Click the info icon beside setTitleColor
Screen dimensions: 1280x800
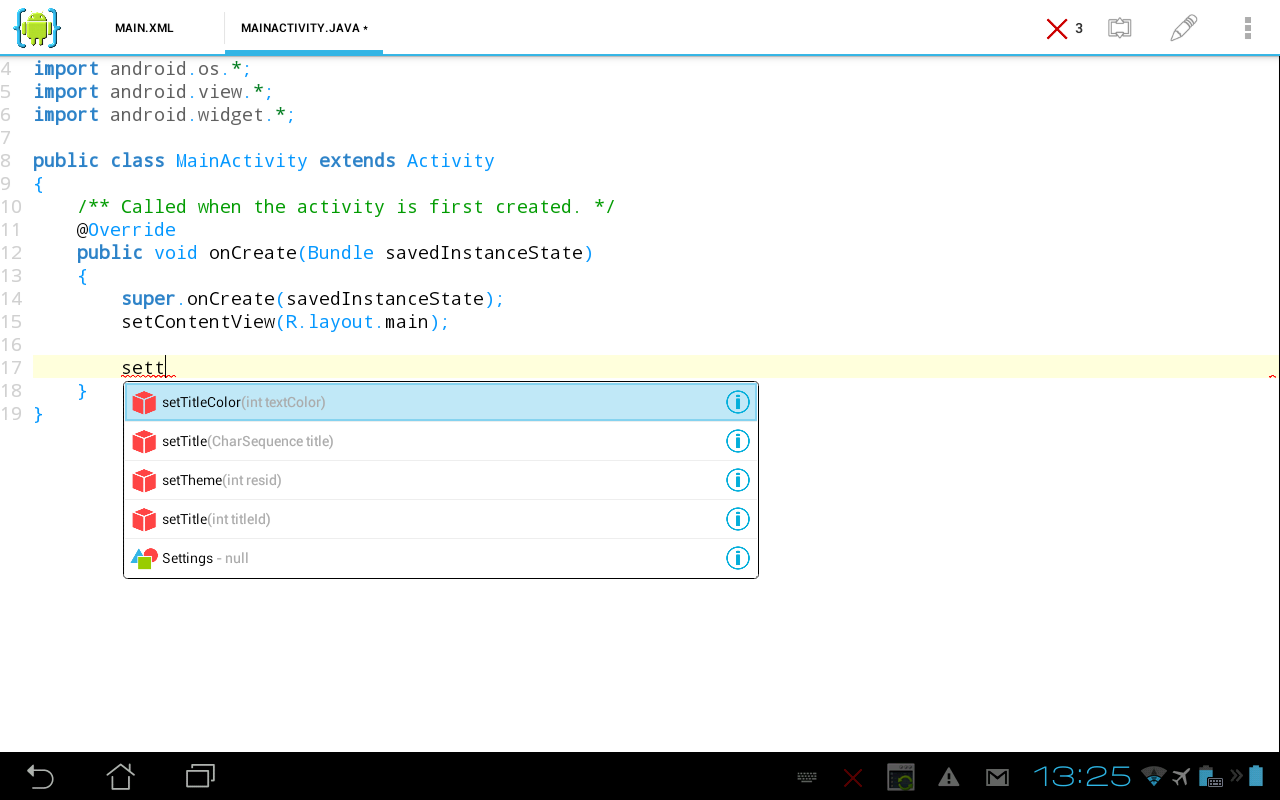pyautogui.click(x=738, y=401)
